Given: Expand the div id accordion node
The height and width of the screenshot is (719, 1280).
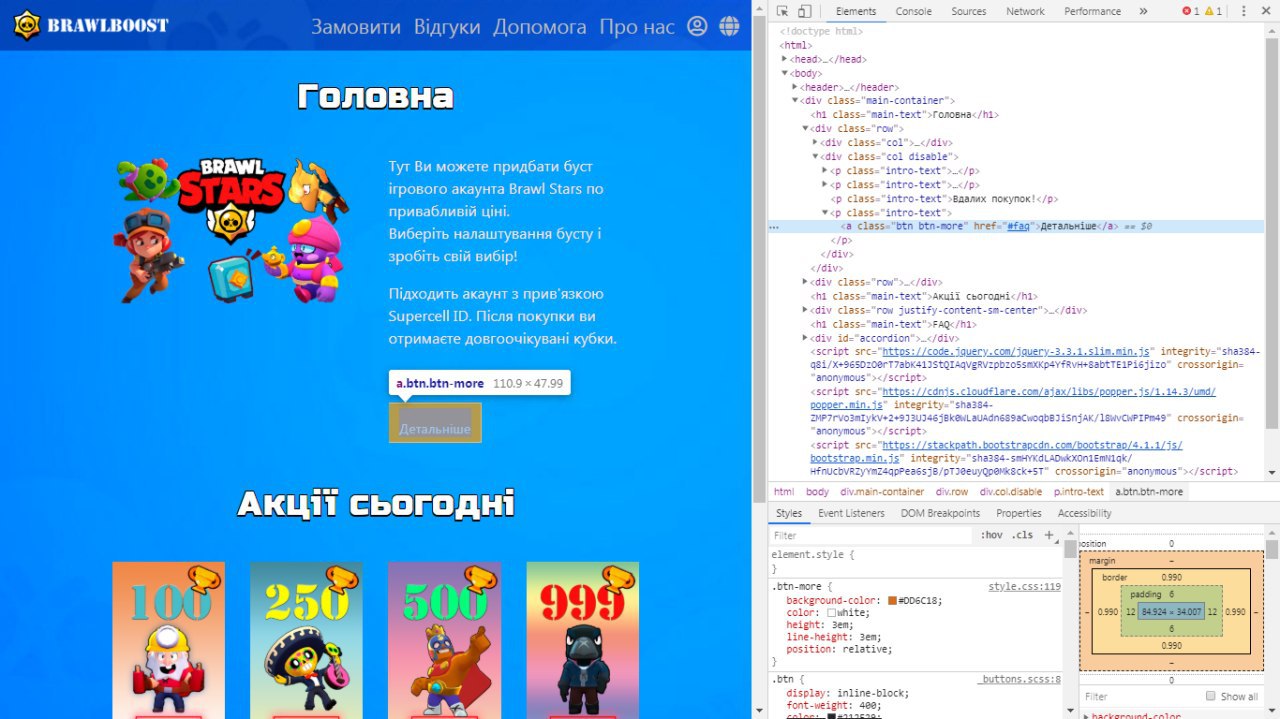Looking at the screenshot, I should point(805,338).
